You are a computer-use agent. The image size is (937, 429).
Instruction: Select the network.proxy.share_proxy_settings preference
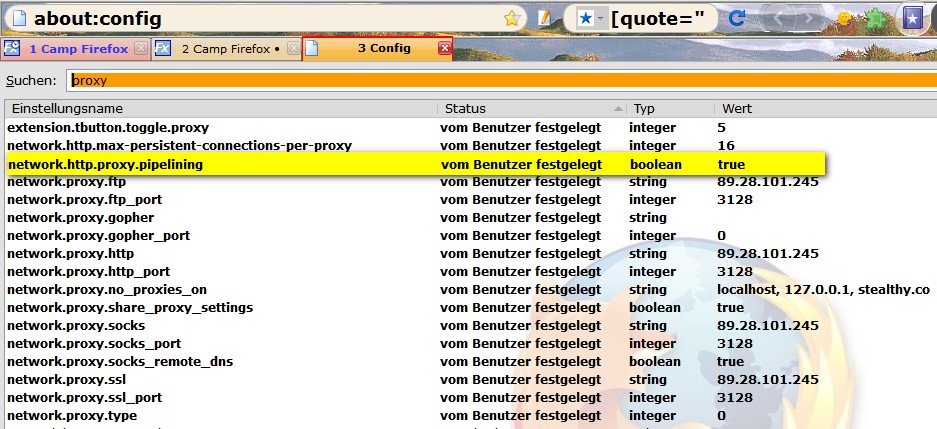(x=130, y=308)
